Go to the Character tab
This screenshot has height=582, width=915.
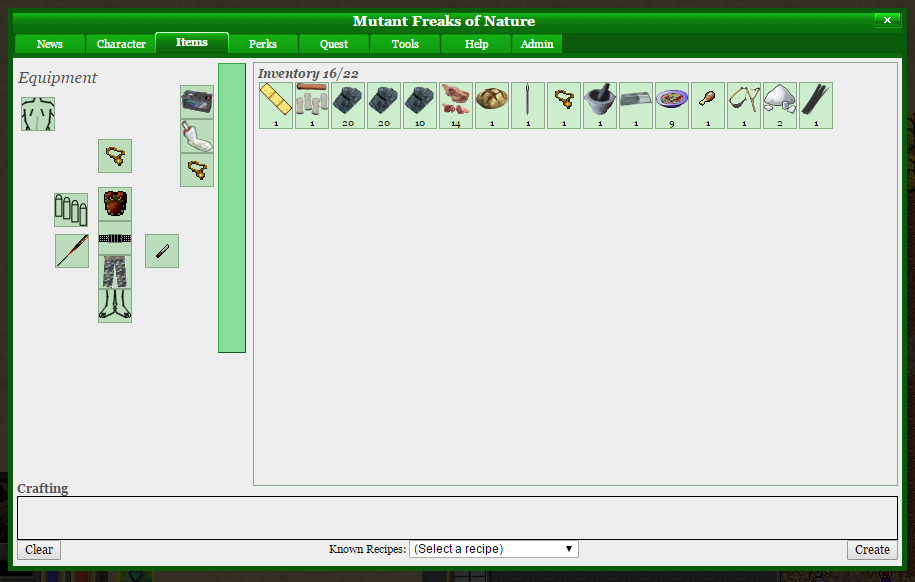click(121, 44)
